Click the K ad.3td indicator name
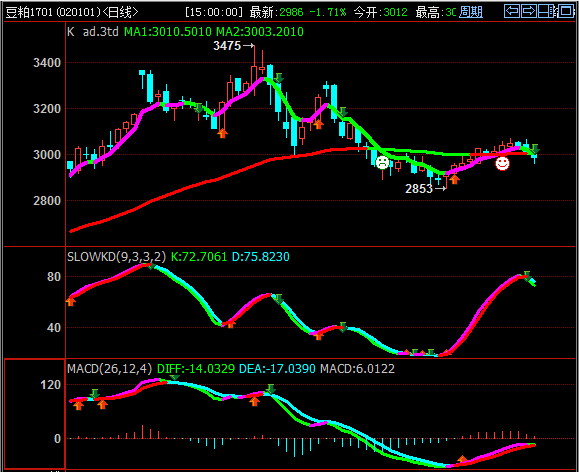 point(93,32)
